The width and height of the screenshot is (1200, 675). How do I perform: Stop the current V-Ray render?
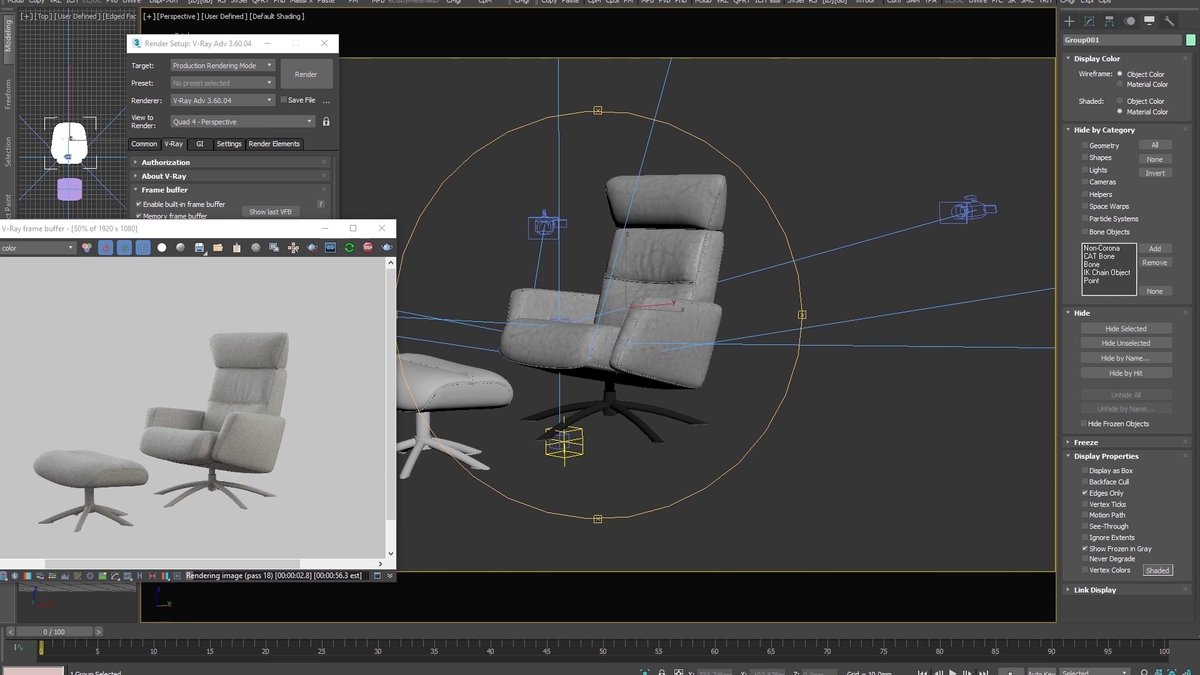click(x=365, y=247)
